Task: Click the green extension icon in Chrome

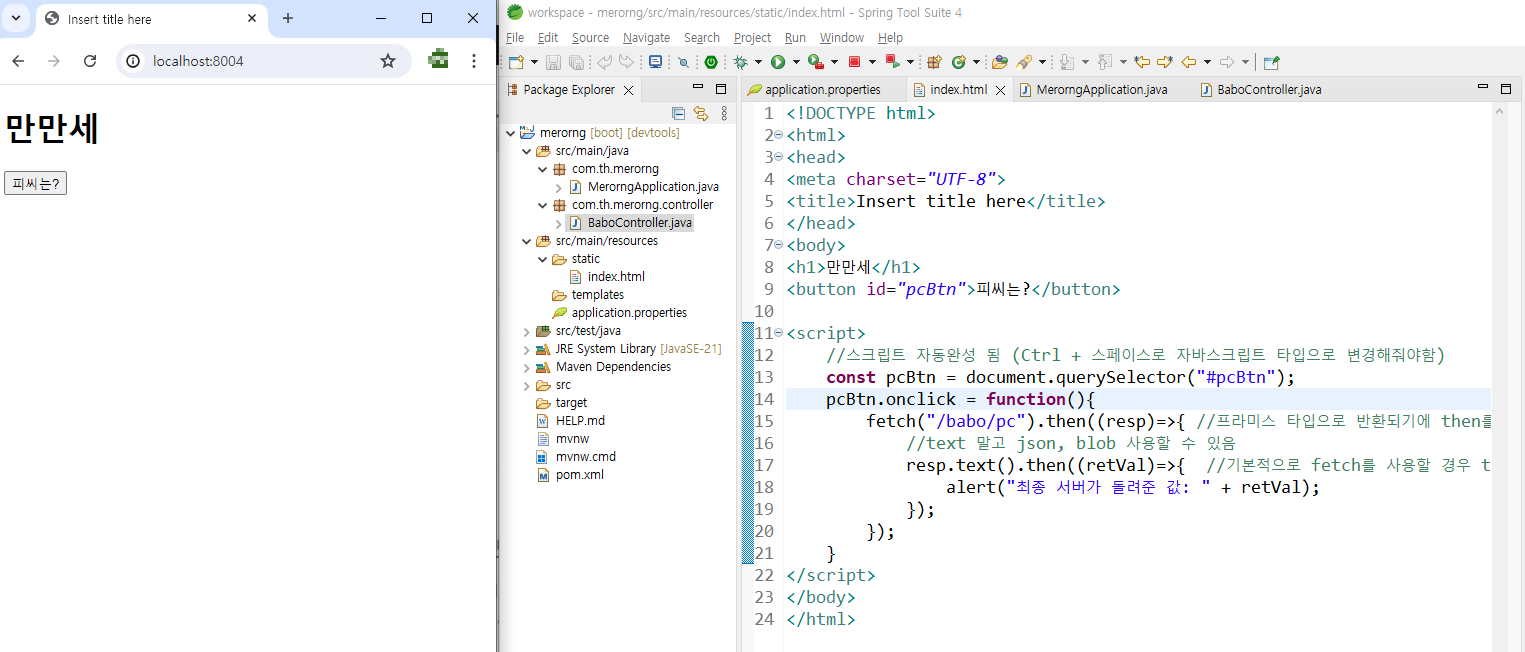Action: point(438,60)
